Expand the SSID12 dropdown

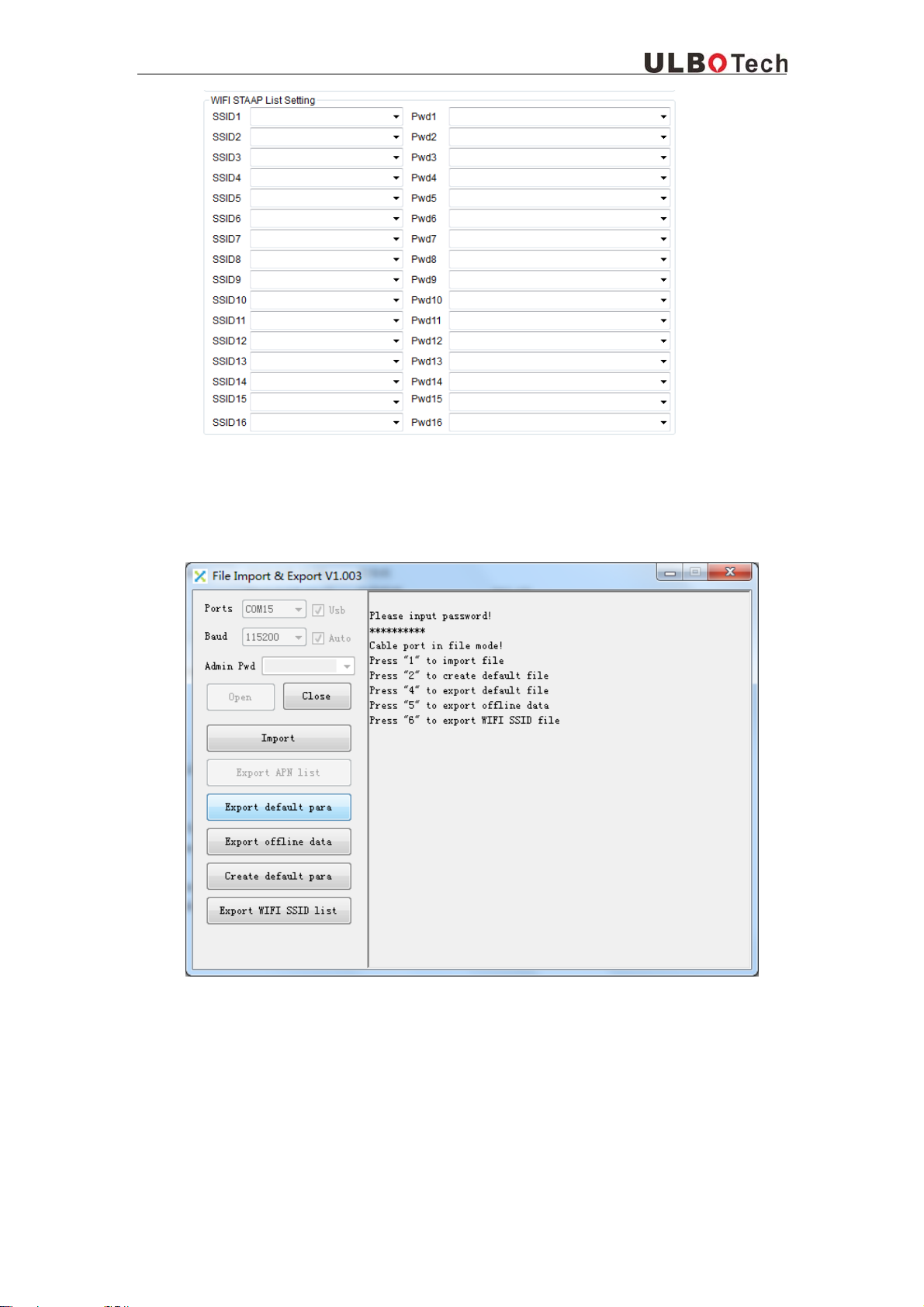[x=396, y=341]
